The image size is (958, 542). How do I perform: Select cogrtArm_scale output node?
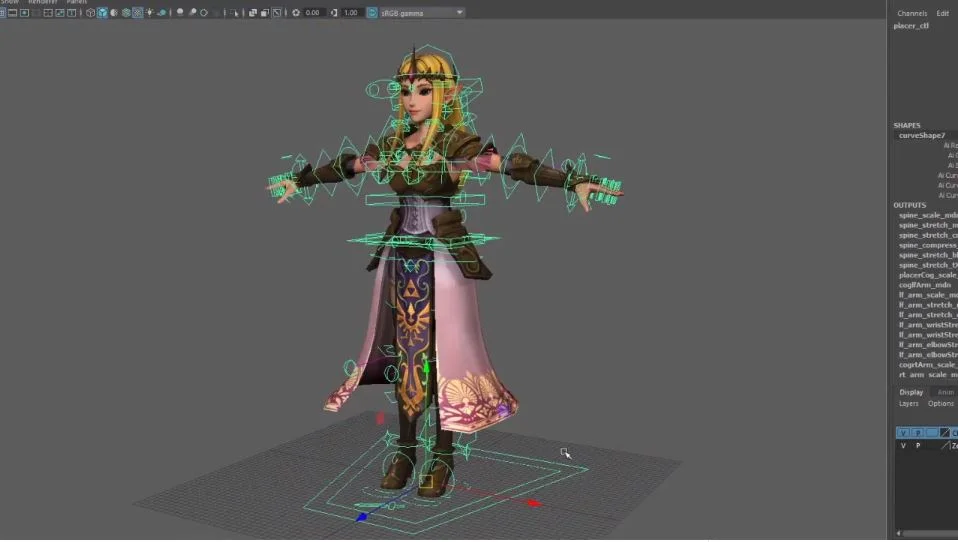[x=928, y=365]
